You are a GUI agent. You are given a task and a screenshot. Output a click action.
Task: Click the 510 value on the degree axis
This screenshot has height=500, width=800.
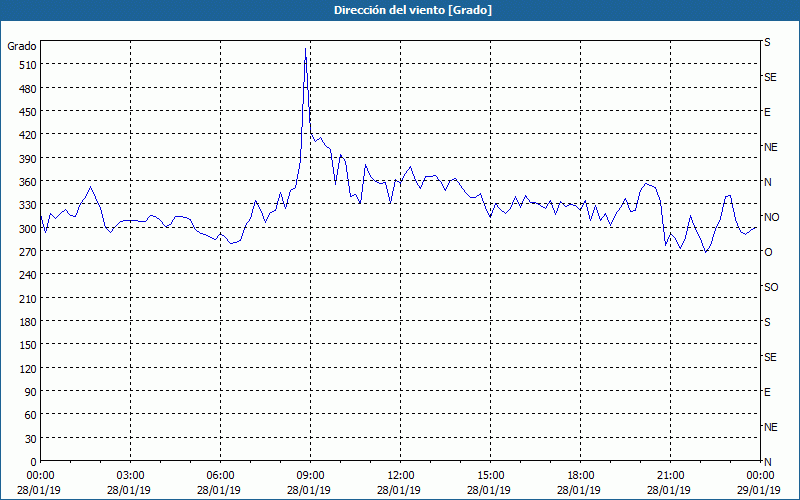click(28, 65)
